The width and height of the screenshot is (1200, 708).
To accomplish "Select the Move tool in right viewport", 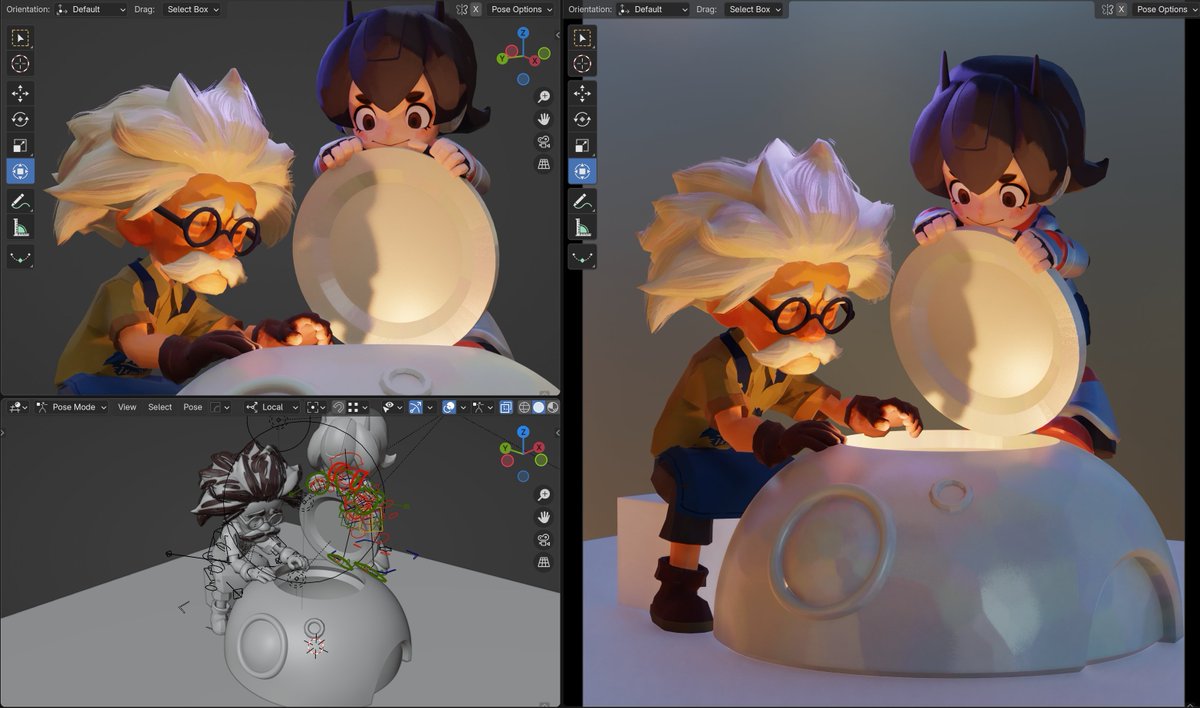I will [582, 93].
